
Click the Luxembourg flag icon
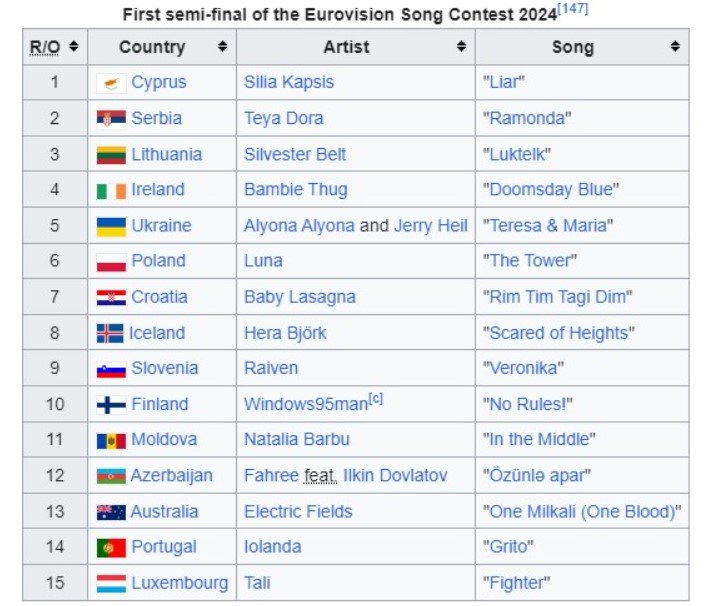[111, 583]
